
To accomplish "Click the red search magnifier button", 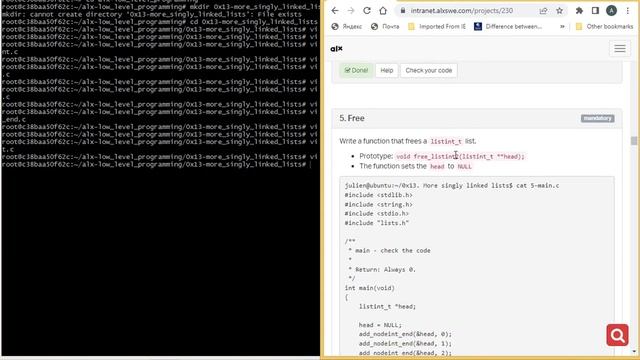I will (x=617, y=335).
